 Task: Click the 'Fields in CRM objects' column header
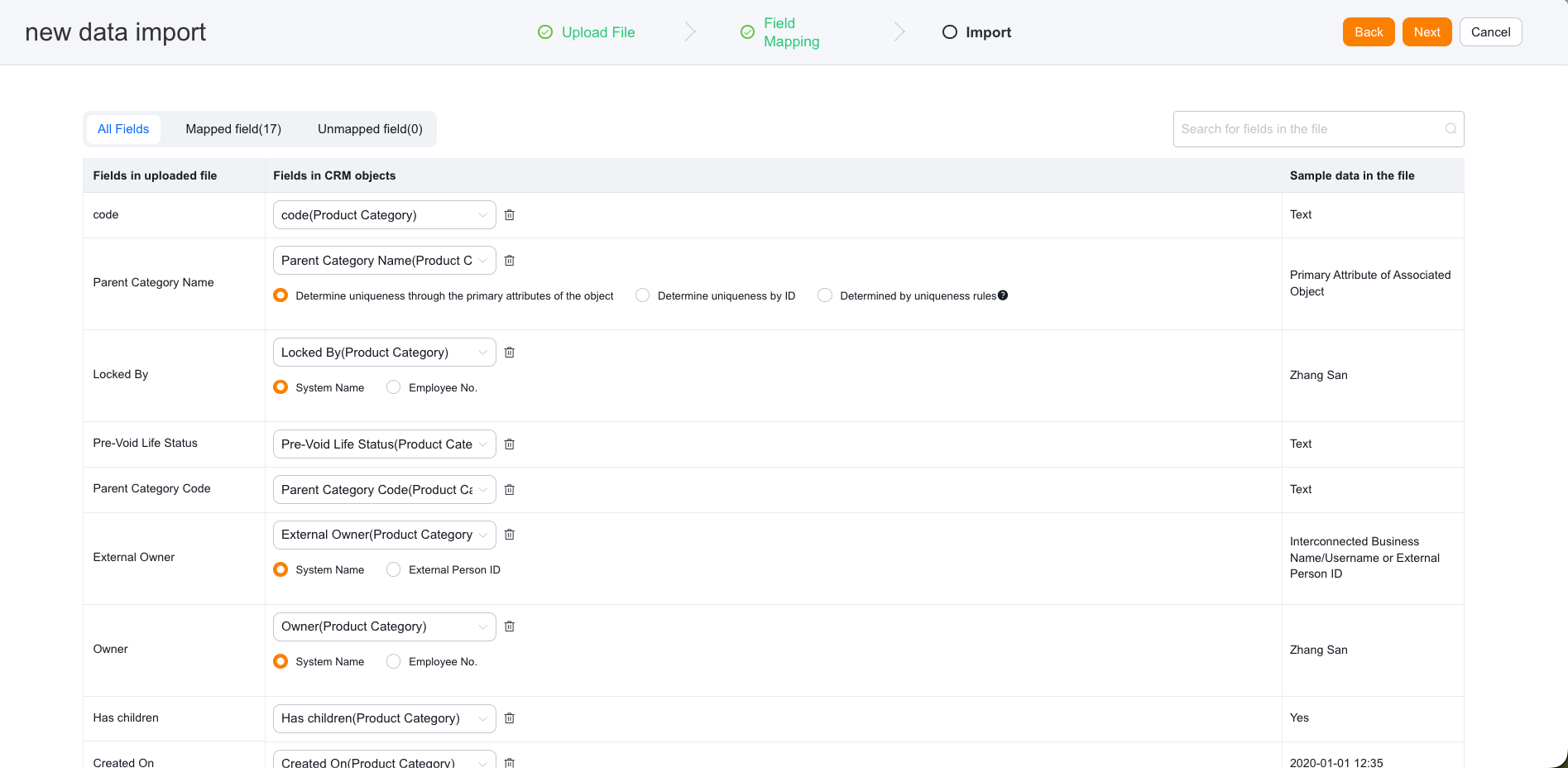click(x=334, y=175)
